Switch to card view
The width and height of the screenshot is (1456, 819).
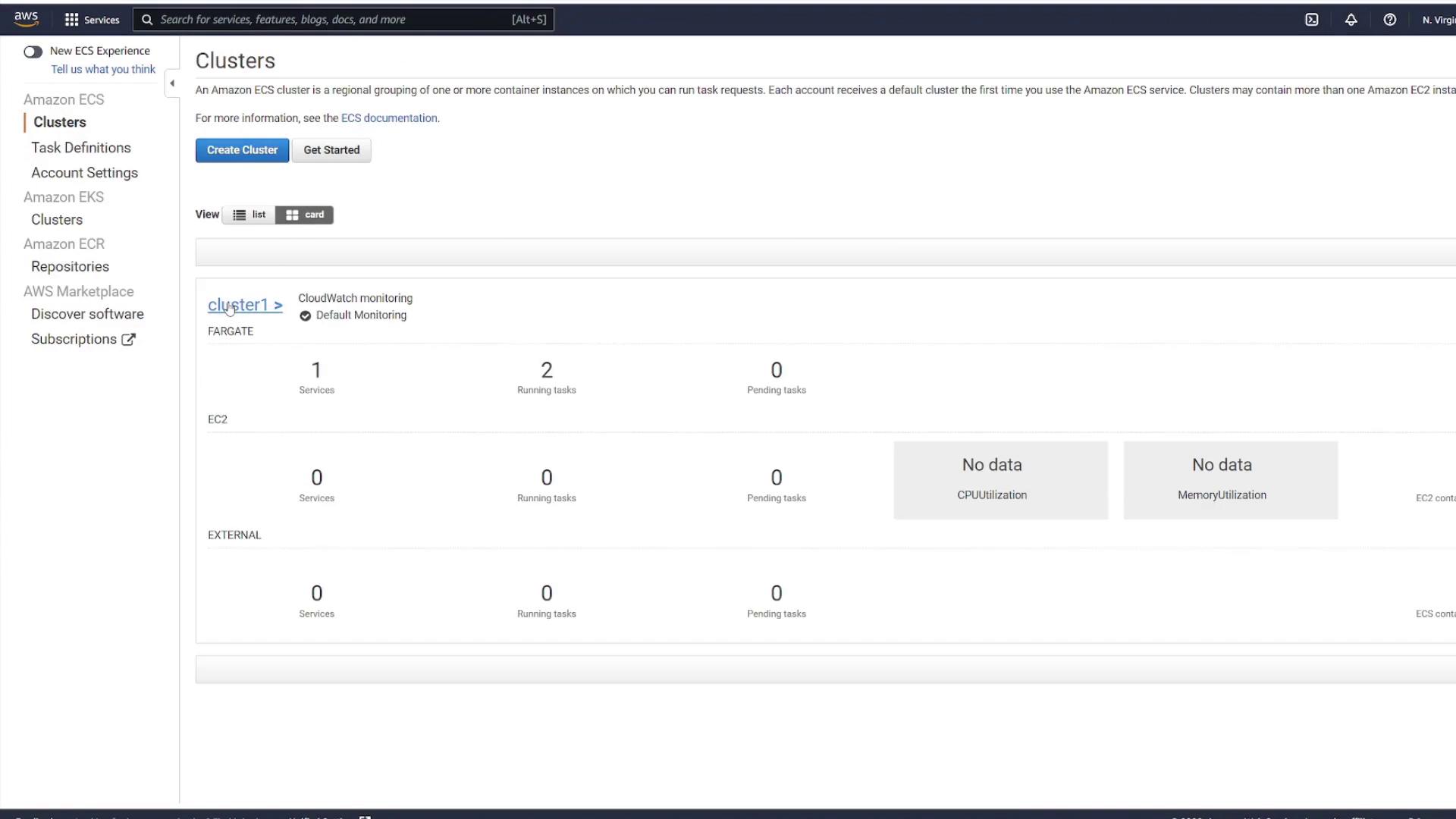(305, 215)
